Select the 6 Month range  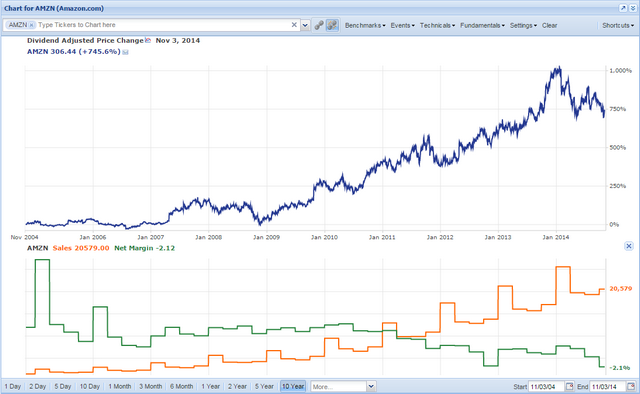point(182,386)
